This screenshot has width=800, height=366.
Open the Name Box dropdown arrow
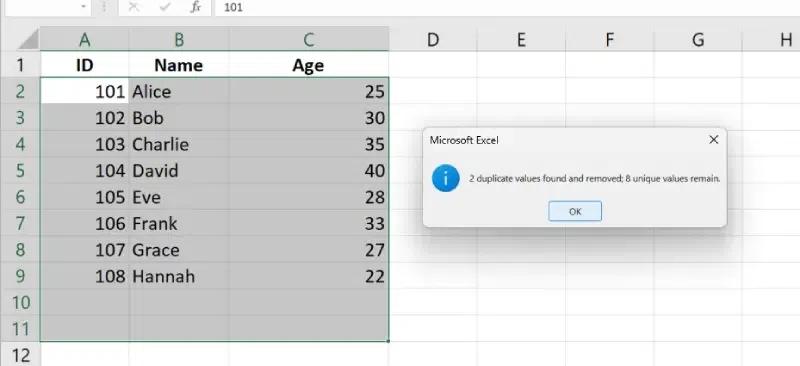tap(83, 7)
